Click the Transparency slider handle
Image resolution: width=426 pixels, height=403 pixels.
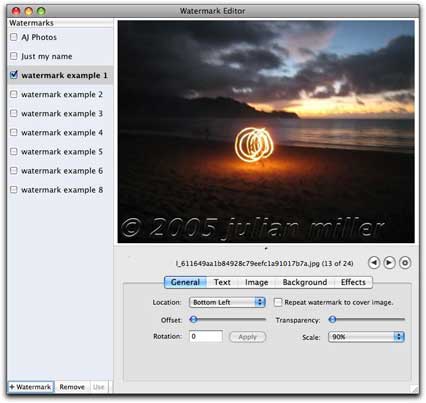(332, 320)
